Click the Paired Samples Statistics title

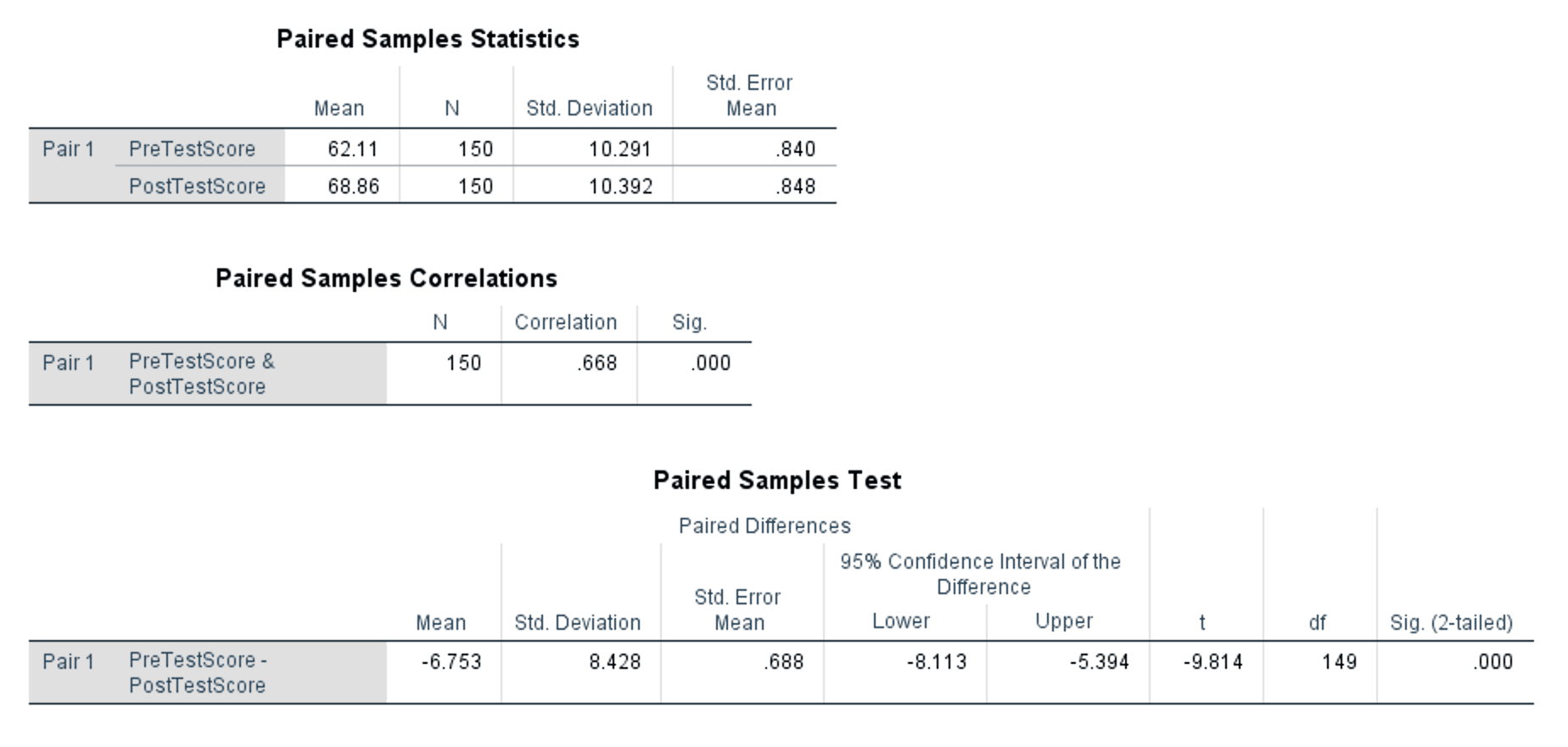coord(428,39)
